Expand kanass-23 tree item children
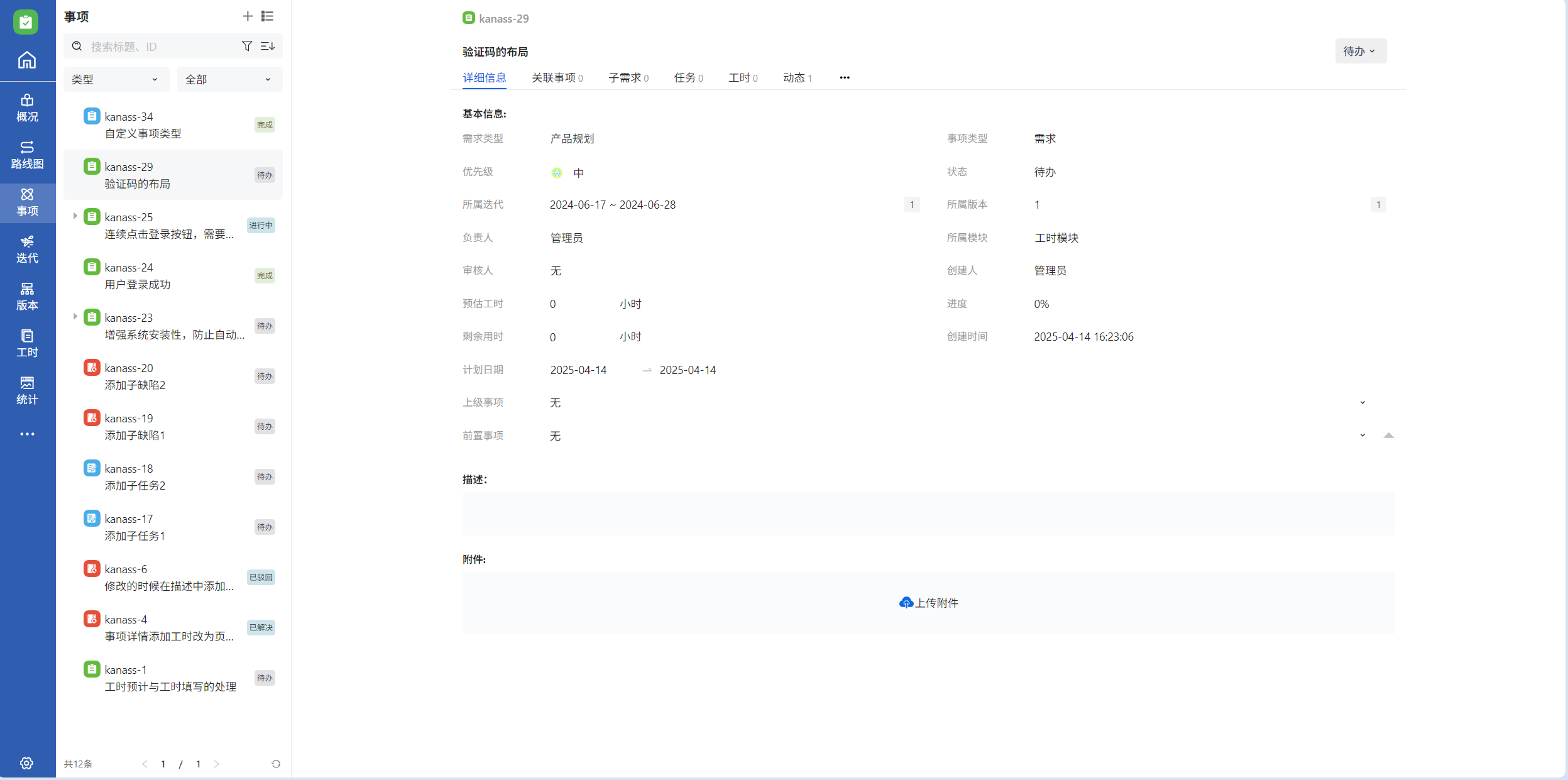The height and width of the screenshot is (780, 1568). tap(75, 317)
